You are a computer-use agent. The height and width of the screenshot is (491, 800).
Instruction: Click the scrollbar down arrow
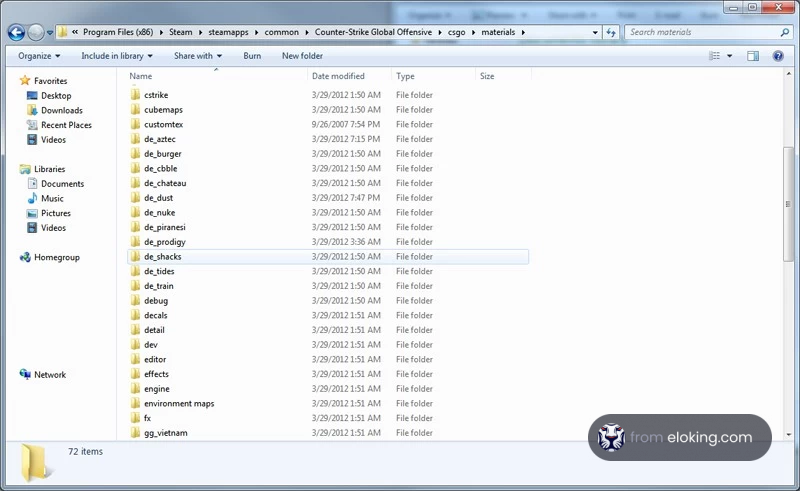(x=789, y=435)
